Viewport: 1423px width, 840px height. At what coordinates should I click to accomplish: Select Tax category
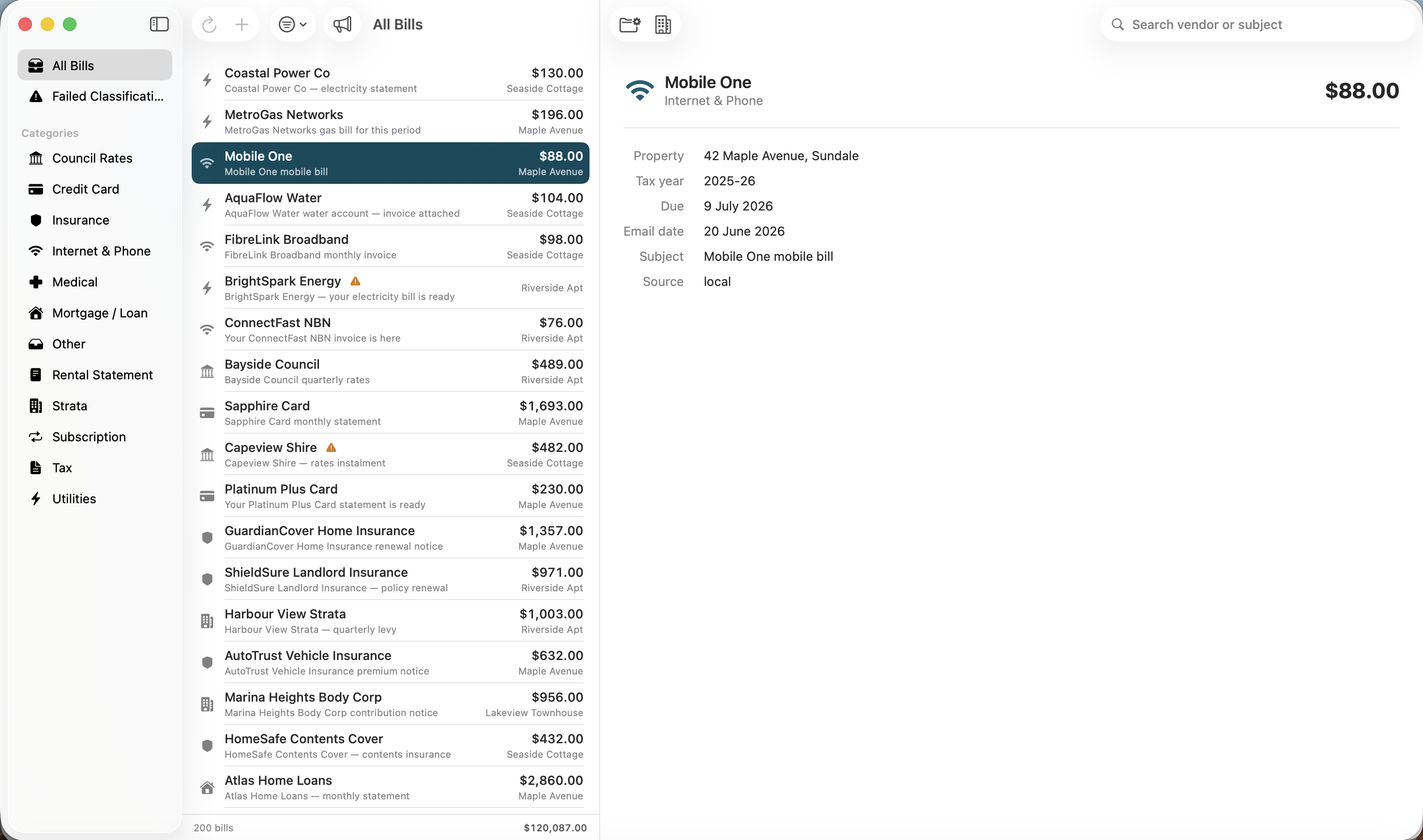[94, 467]
